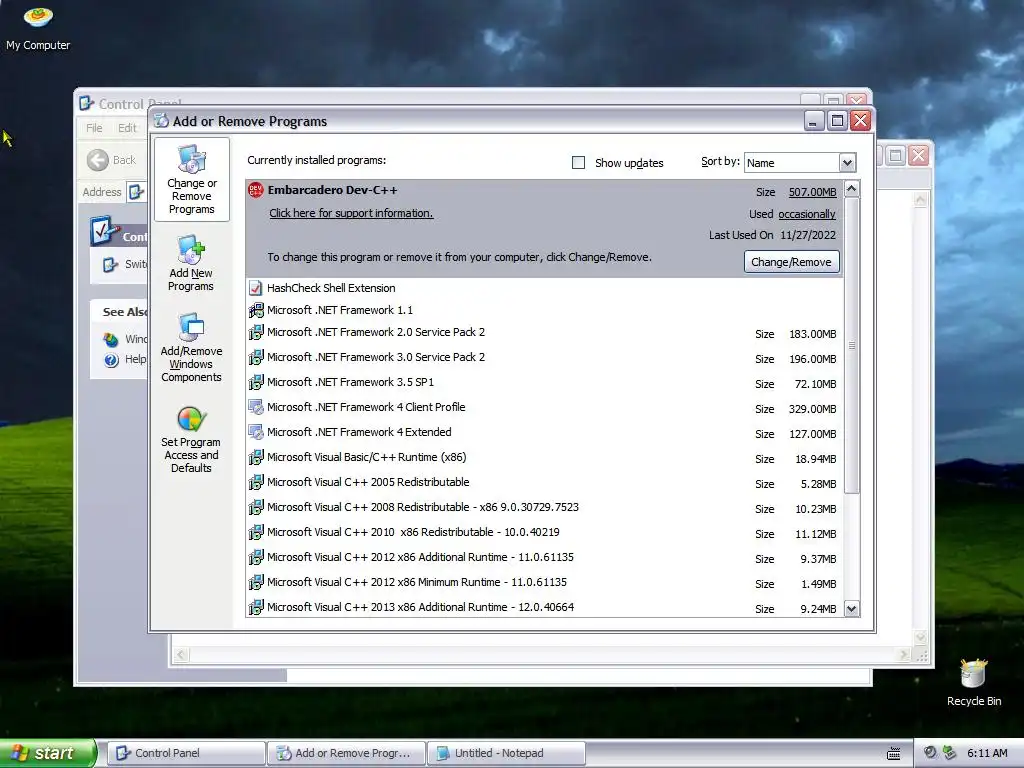1024x768 pixels.
Task: Open Click here for support information link
Action: (x=351, y=214)
